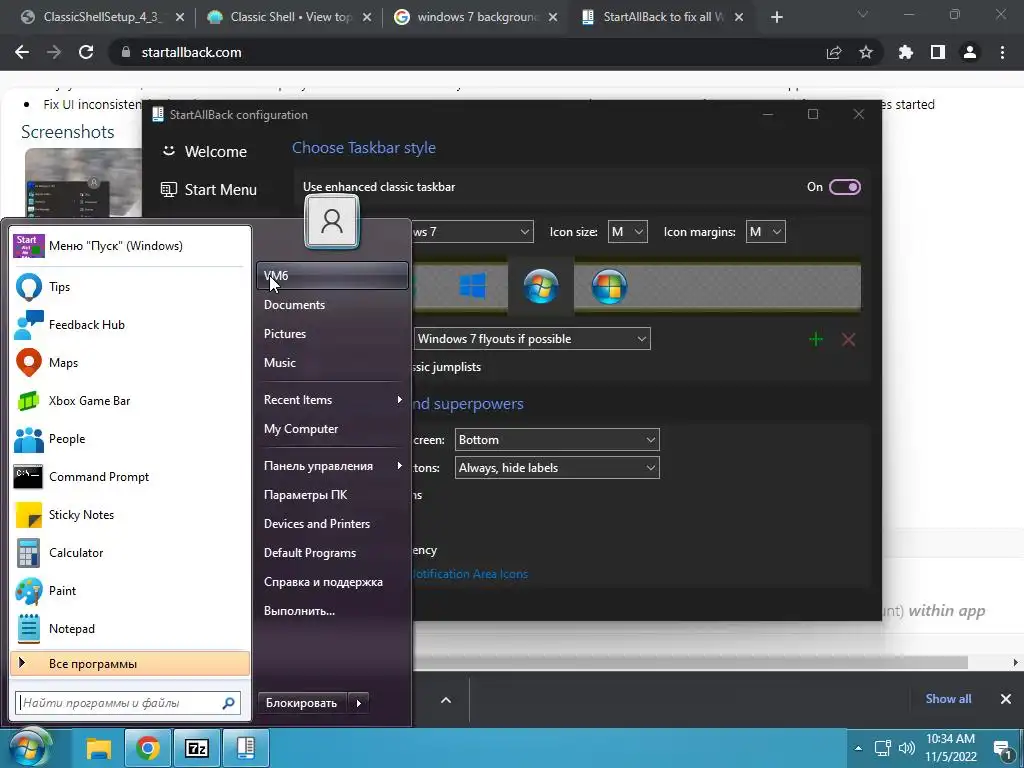Show hidden tray icons chevron
Image resolution: width=1024 pixels, height=768 pixels.
click(x=858, y=748)
